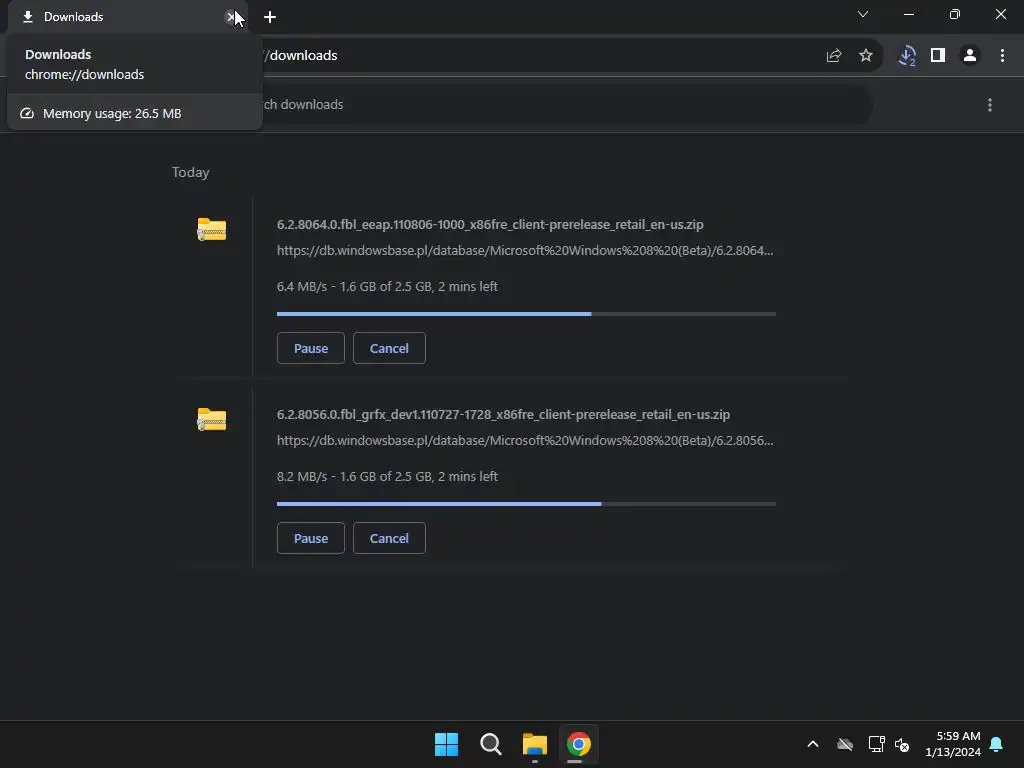Open taskbar Search
This screenshot has width=1024, height=768.
[490, 744]
